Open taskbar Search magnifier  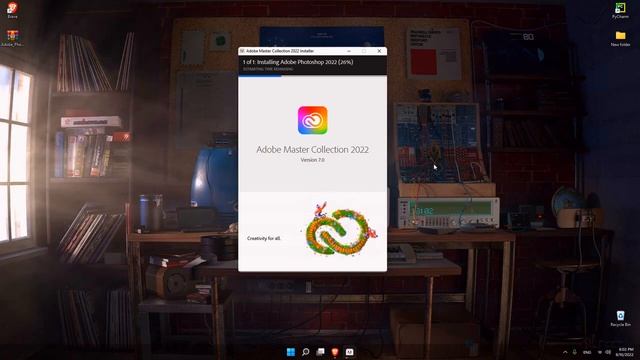click(x=305, y=352)
